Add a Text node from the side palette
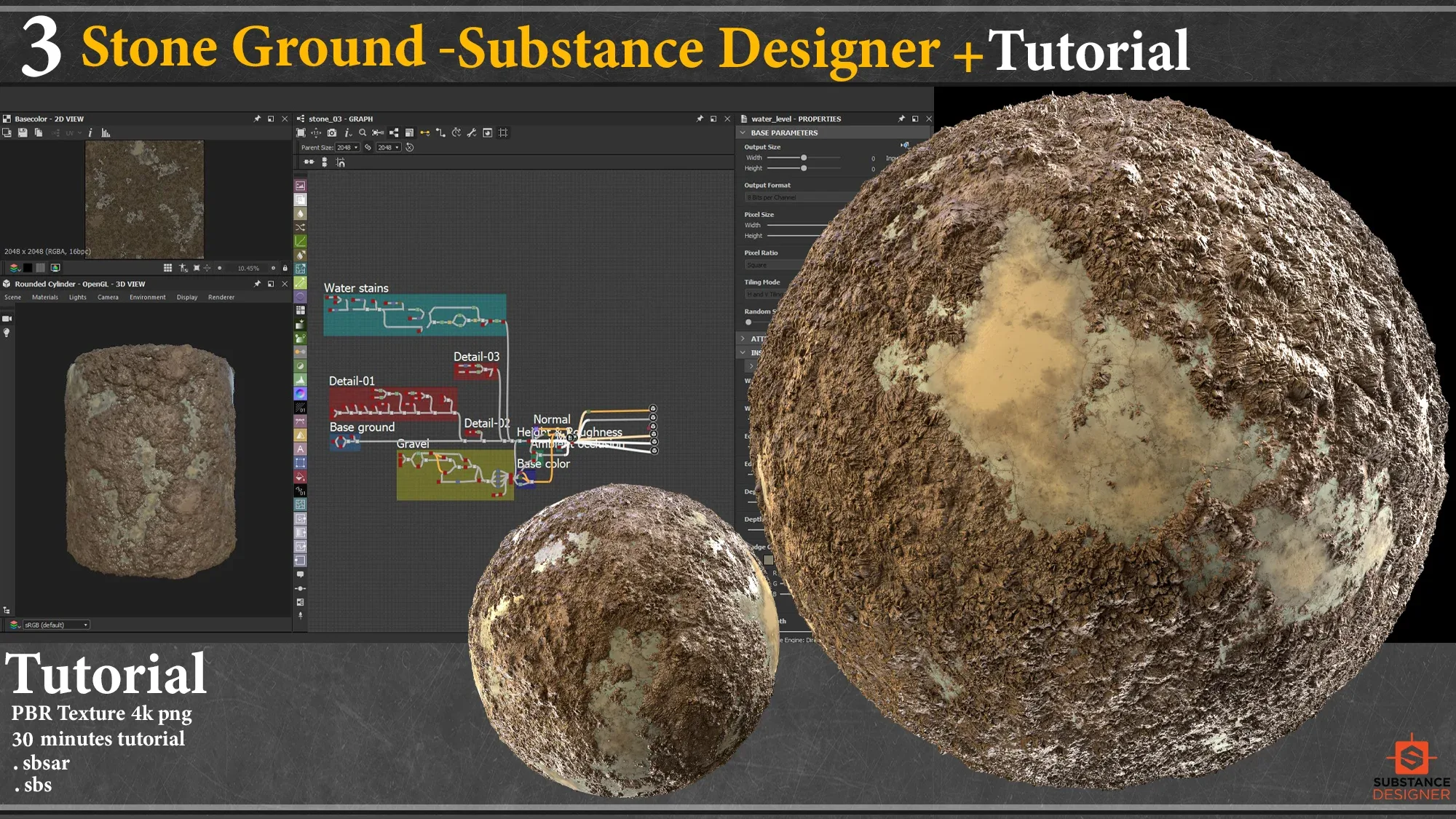Viewport: 1456px width, 819px height. [300, 448]
